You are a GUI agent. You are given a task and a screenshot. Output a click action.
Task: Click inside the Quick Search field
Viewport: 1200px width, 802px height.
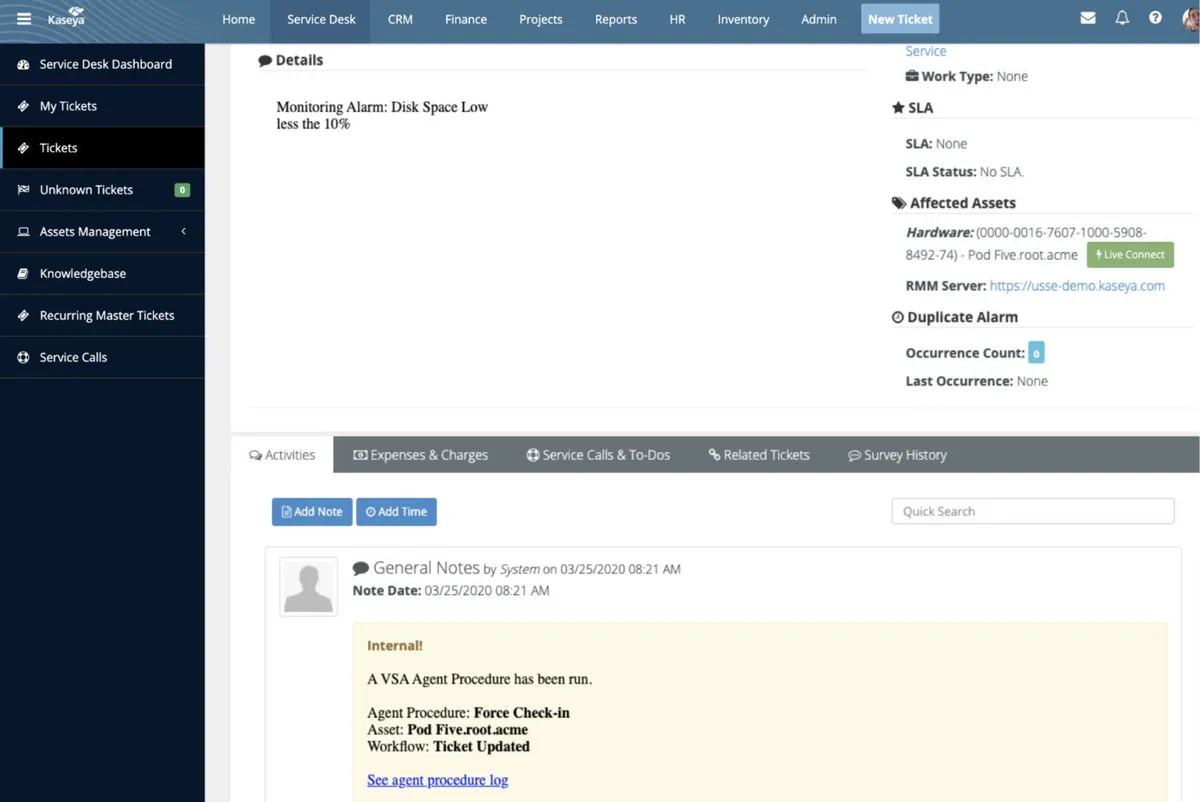pos(1032,511)
